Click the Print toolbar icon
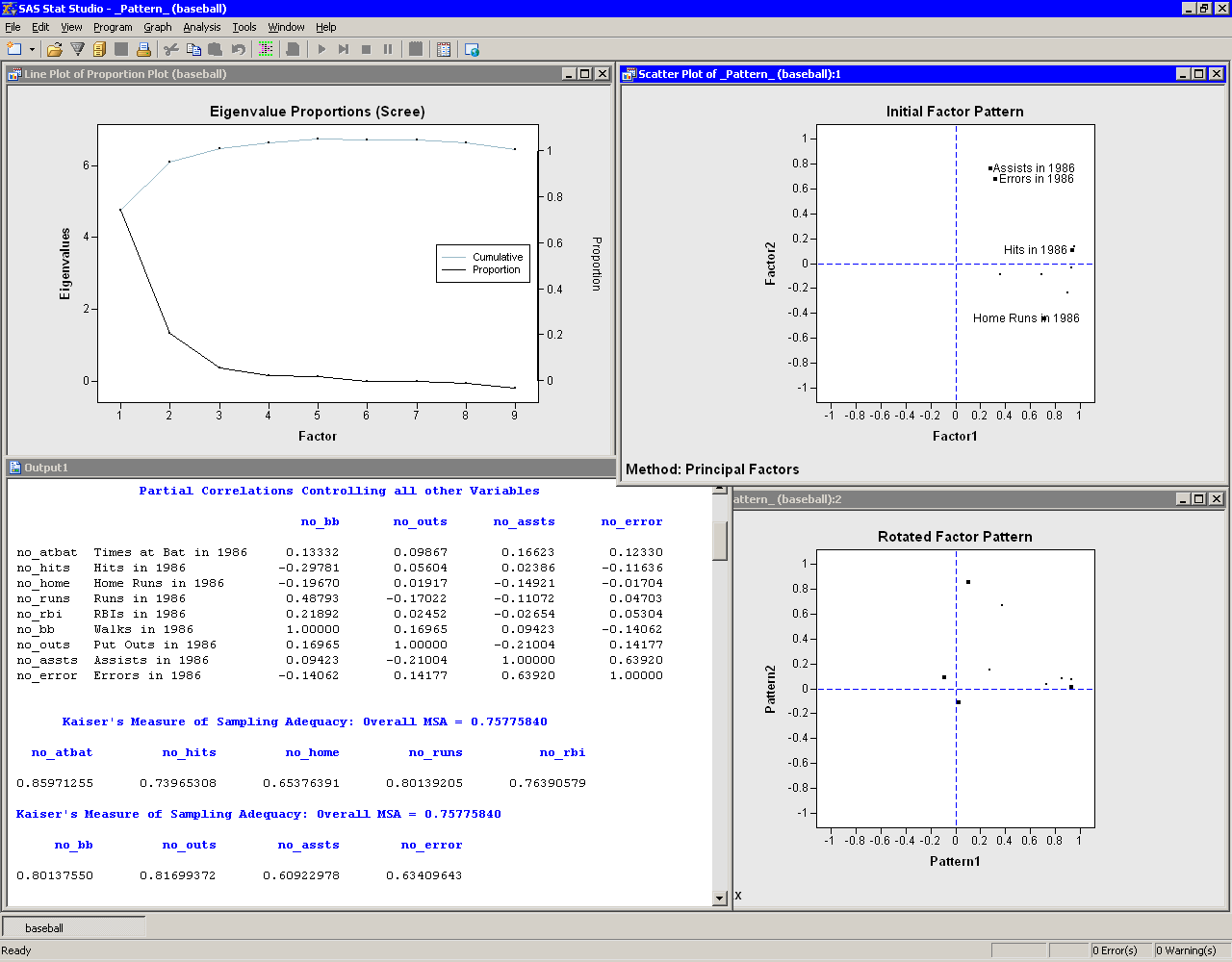 tap(143, 49)
